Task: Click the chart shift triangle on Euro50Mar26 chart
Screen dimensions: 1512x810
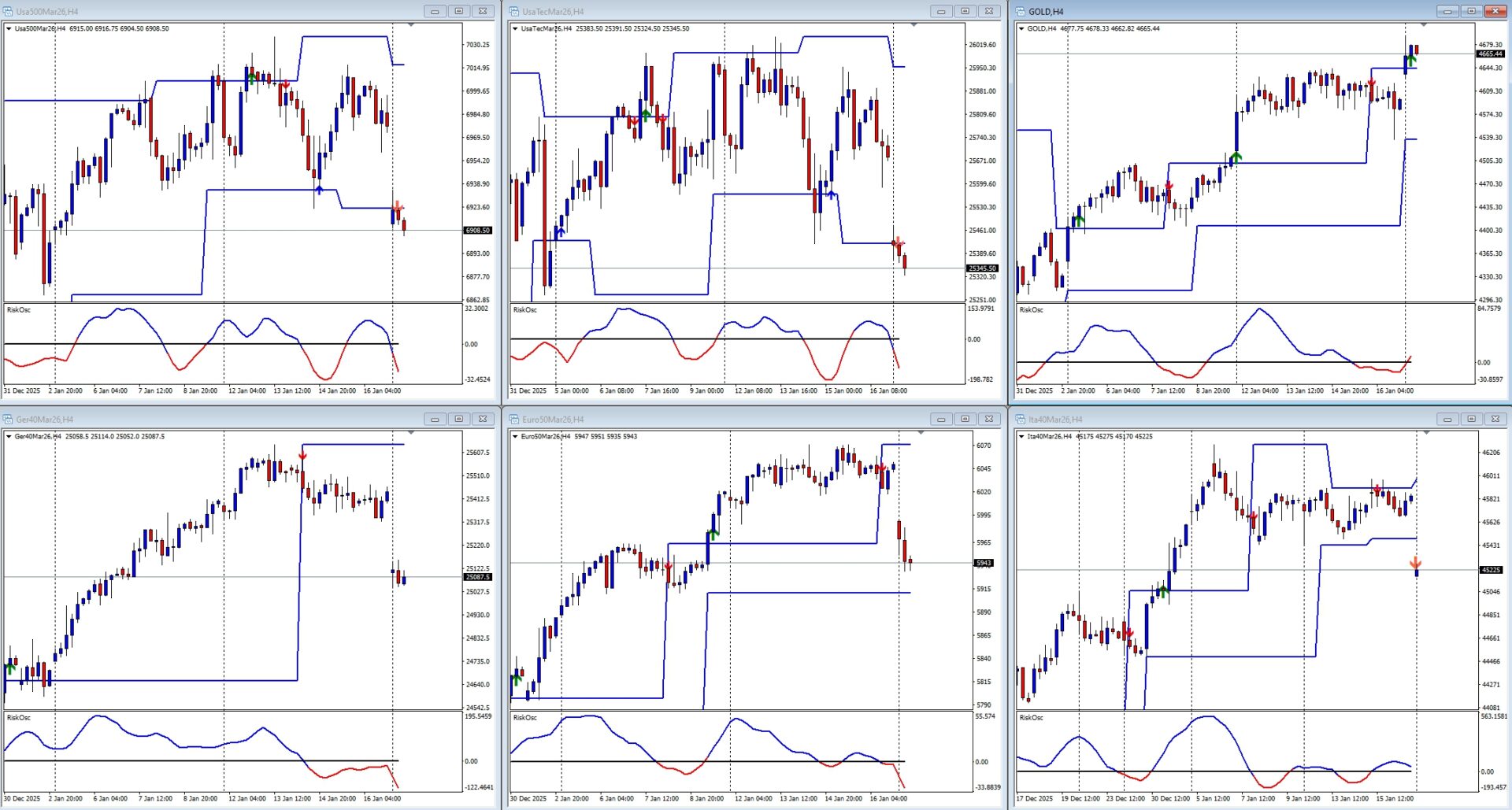Action: click(x=921, y=433)
